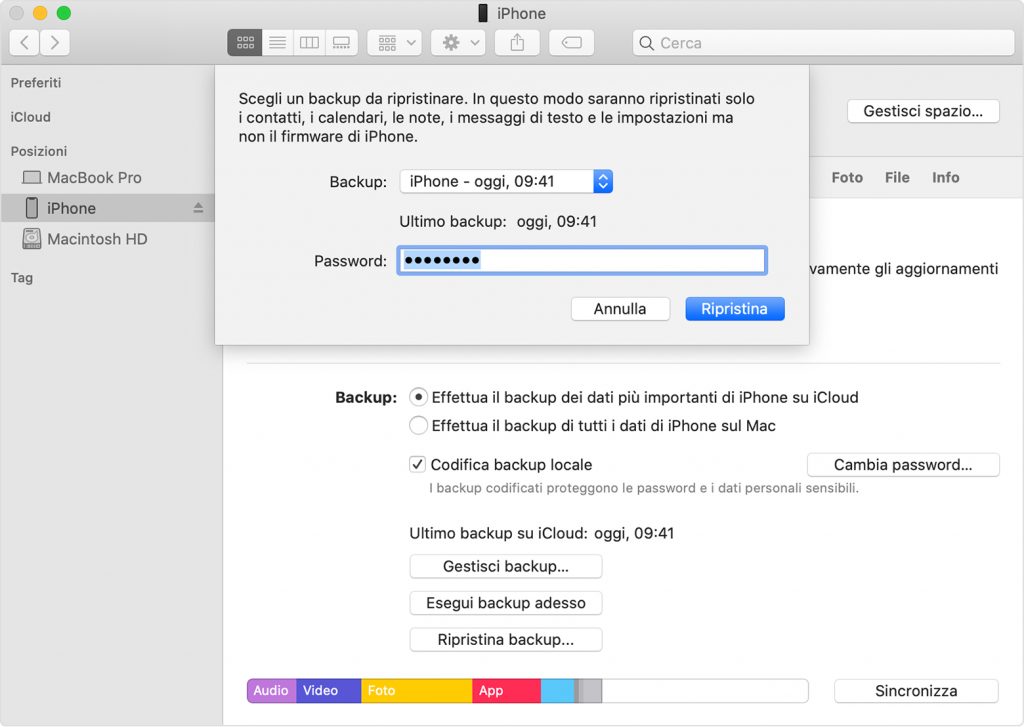Click the Share toolbar icon
Image resolution: width=1024 pixels, height=727 pixels.
pyautogui.click(x=517, y=43)
